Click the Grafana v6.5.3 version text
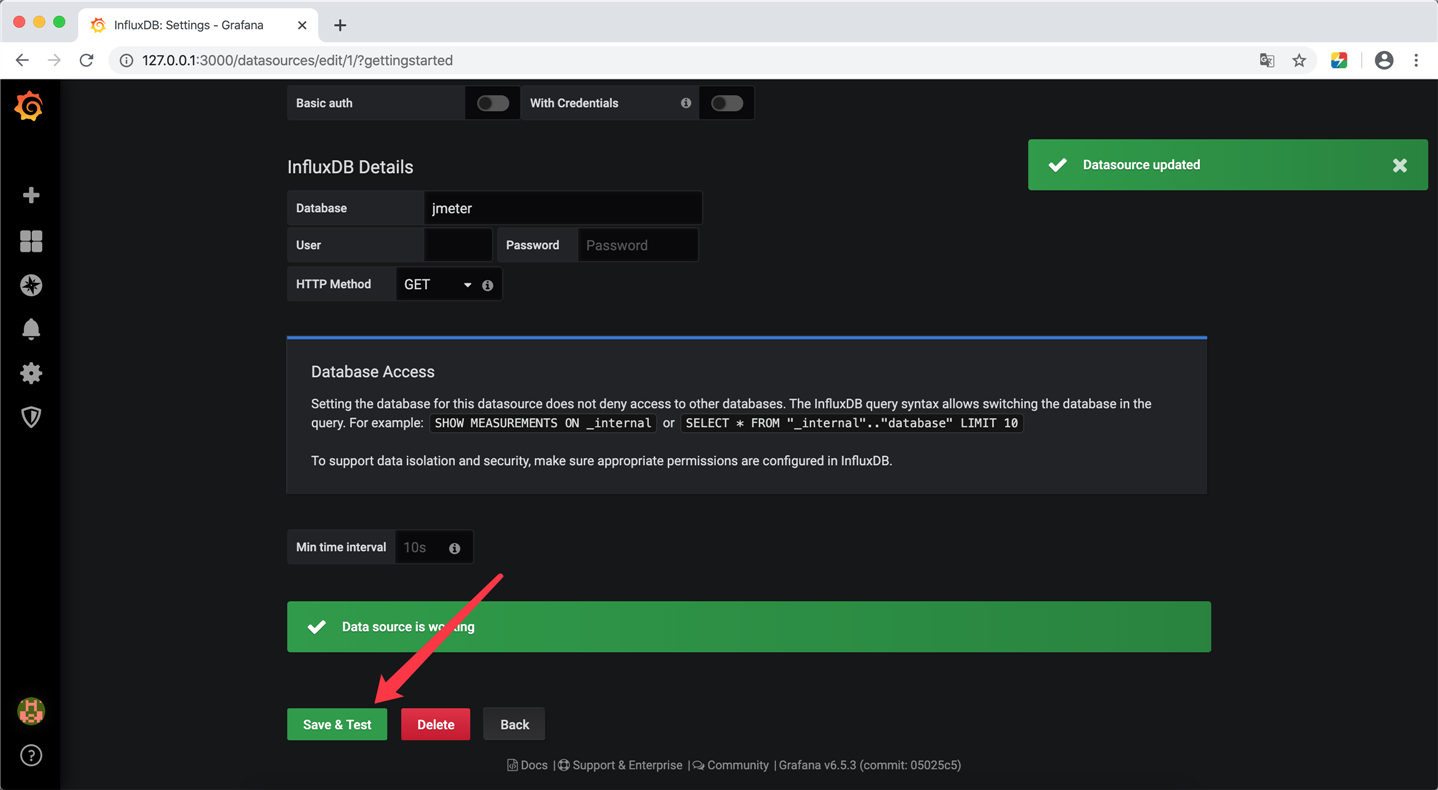1438x790 pixels. coord(870,765)
